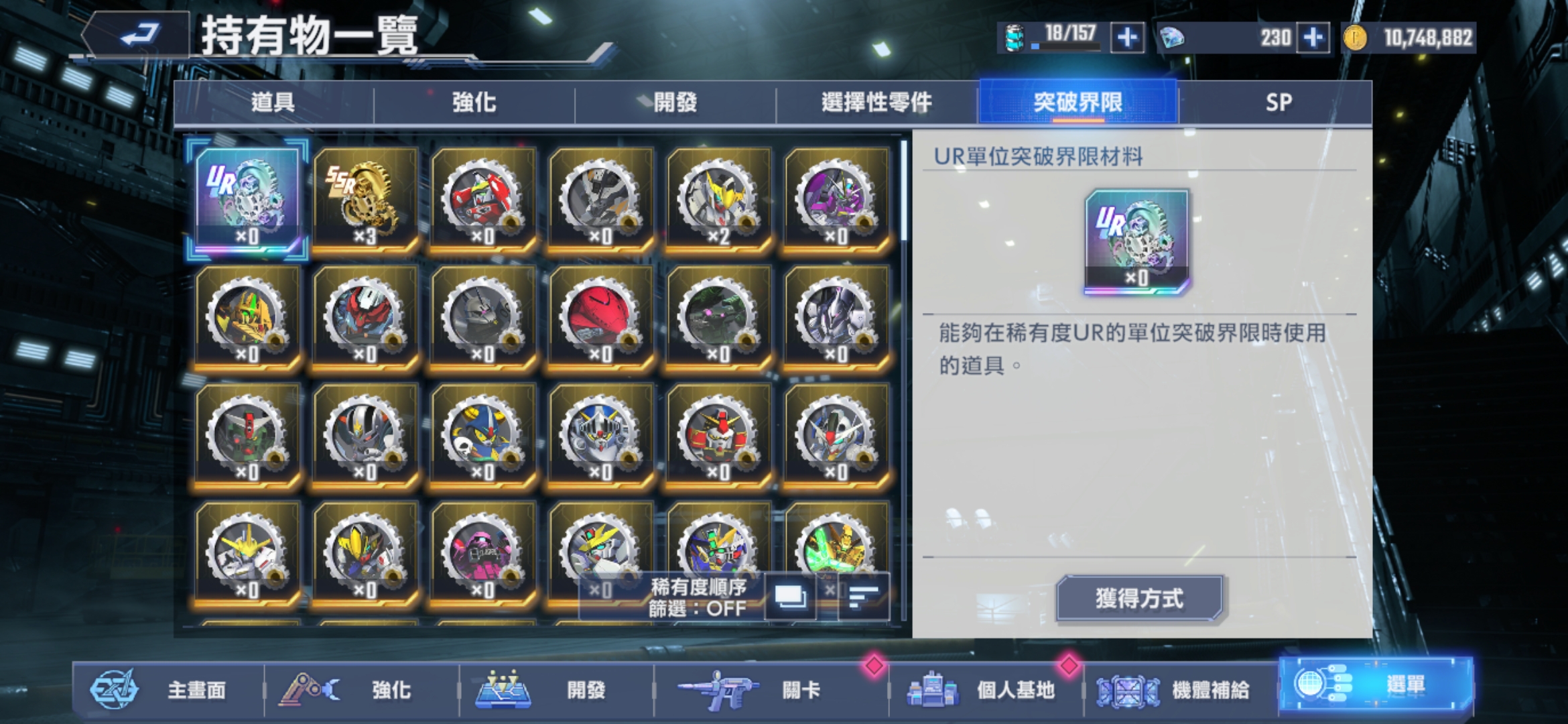Screen dimensions: 1568x724
Task: Open the sort order settings icon
Action: click(863, 596)
